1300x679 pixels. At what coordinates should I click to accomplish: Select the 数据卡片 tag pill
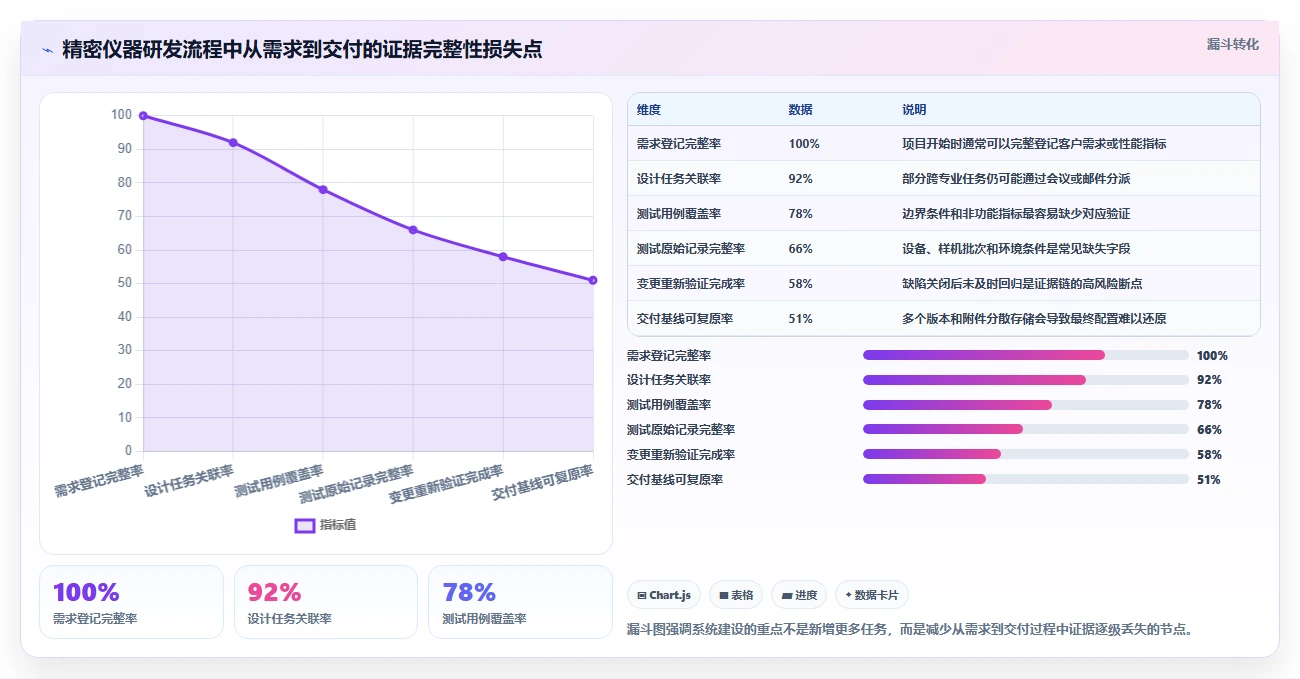pos(872,595)
